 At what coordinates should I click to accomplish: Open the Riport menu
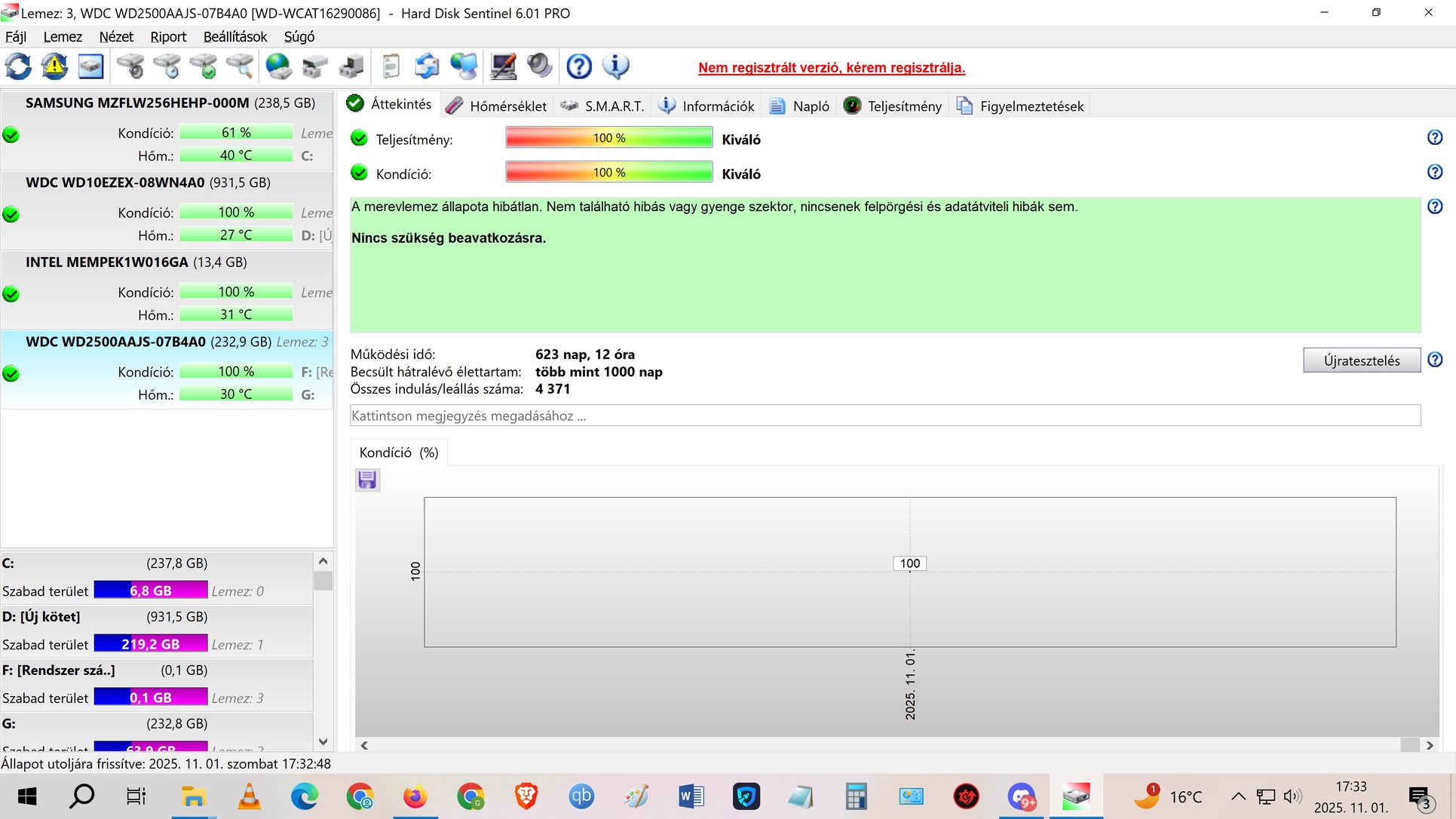pos(167,37)
